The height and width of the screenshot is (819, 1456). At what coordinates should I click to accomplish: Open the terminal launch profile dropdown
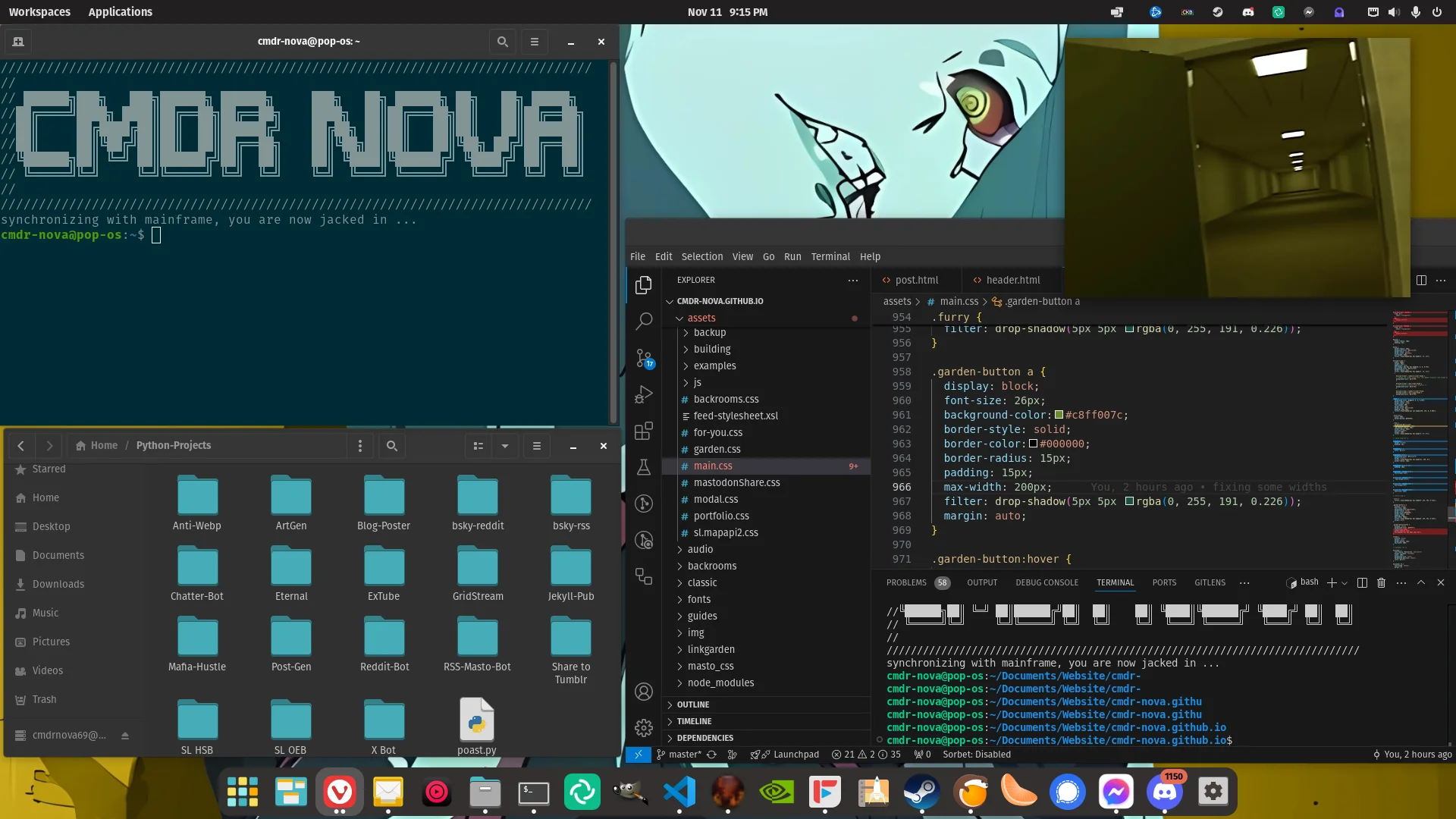pyautogui.click(x=1345, y=583)
